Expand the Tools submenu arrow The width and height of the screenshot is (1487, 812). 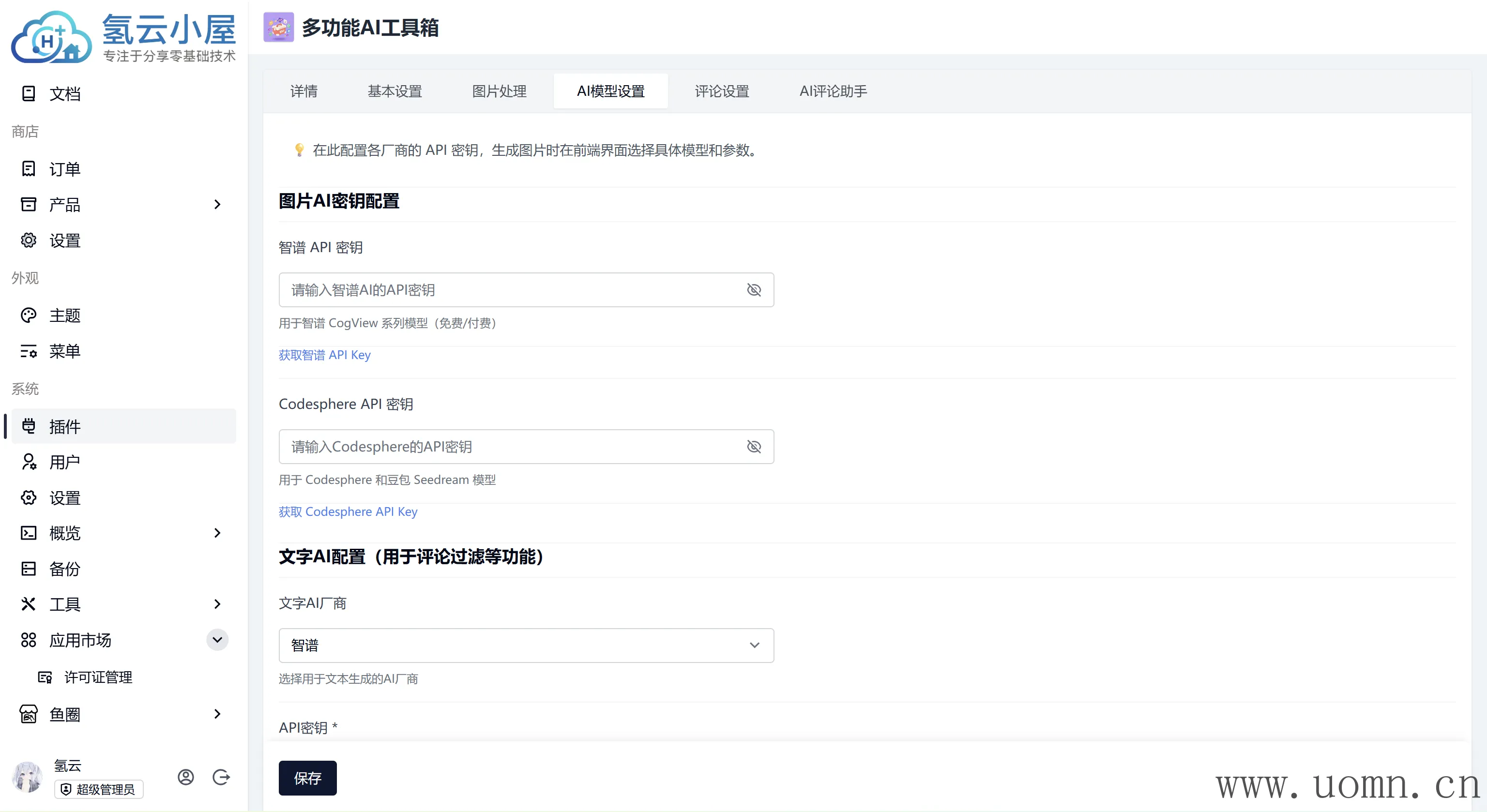[x=217, y=603]
